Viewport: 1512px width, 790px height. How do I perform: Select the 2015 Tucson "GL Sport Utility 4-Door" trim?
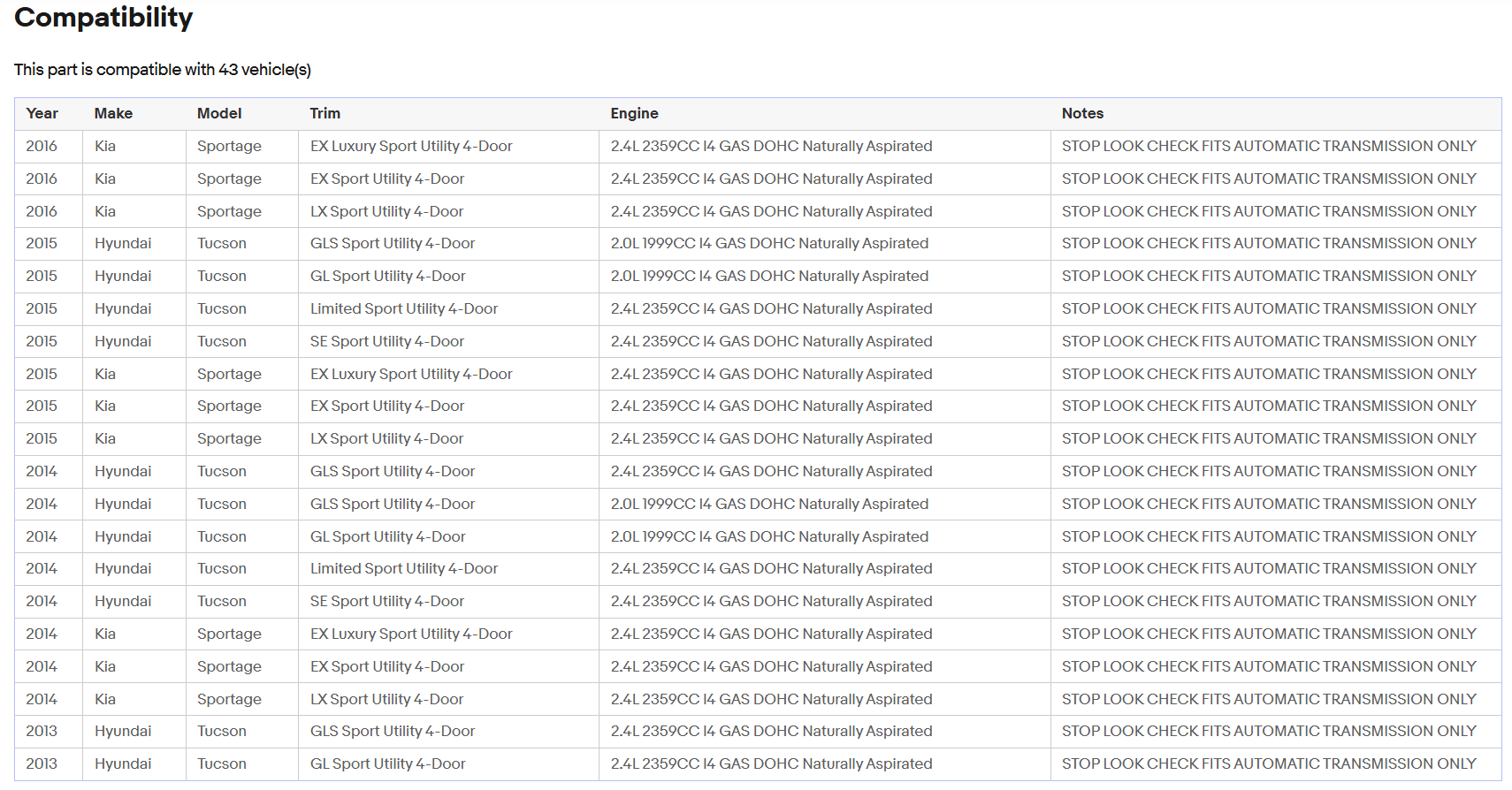click(387, 277)
